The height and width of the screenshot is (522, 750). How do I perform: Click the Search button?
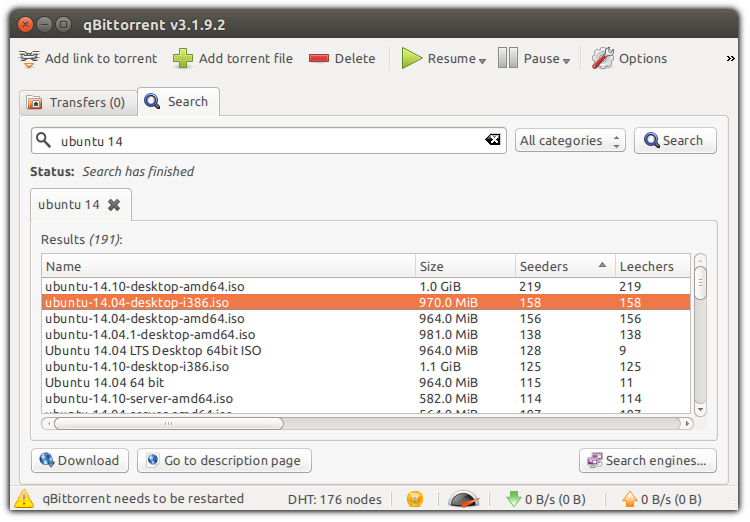click(x=675, y=141)
